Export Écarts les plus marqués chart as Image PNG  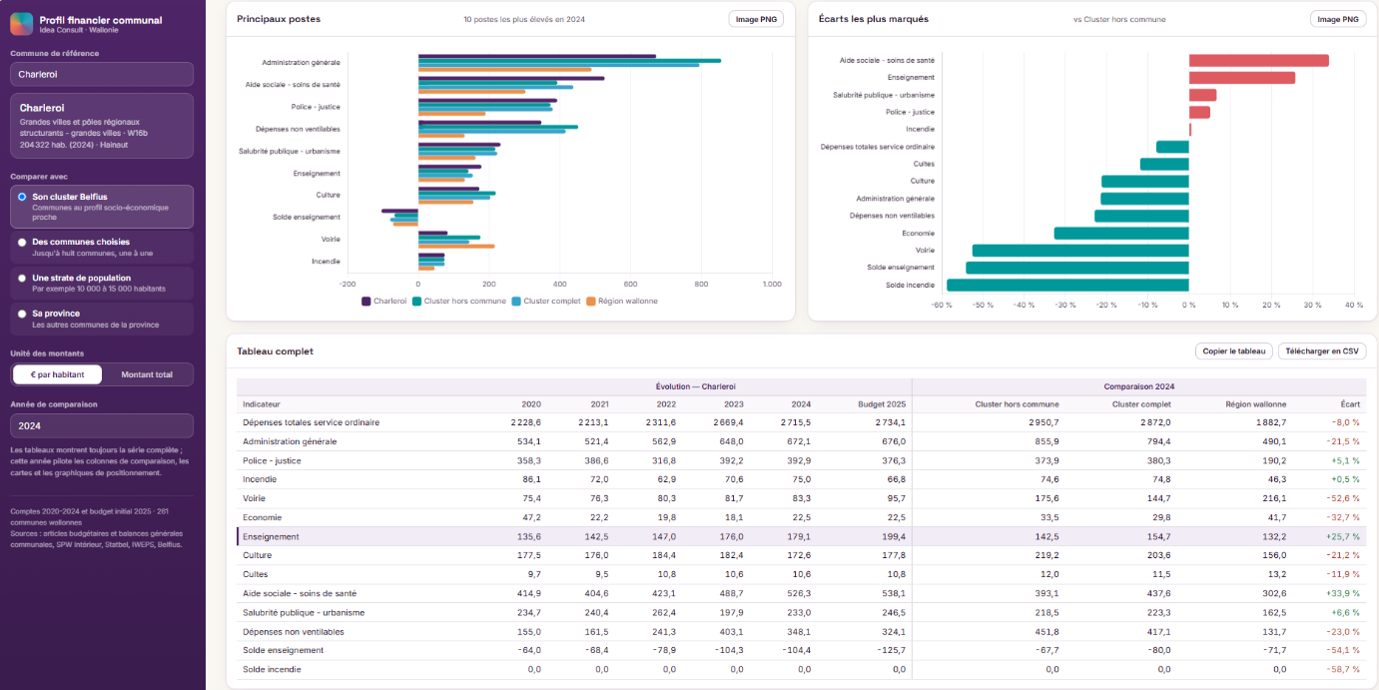click(1338, 19)
